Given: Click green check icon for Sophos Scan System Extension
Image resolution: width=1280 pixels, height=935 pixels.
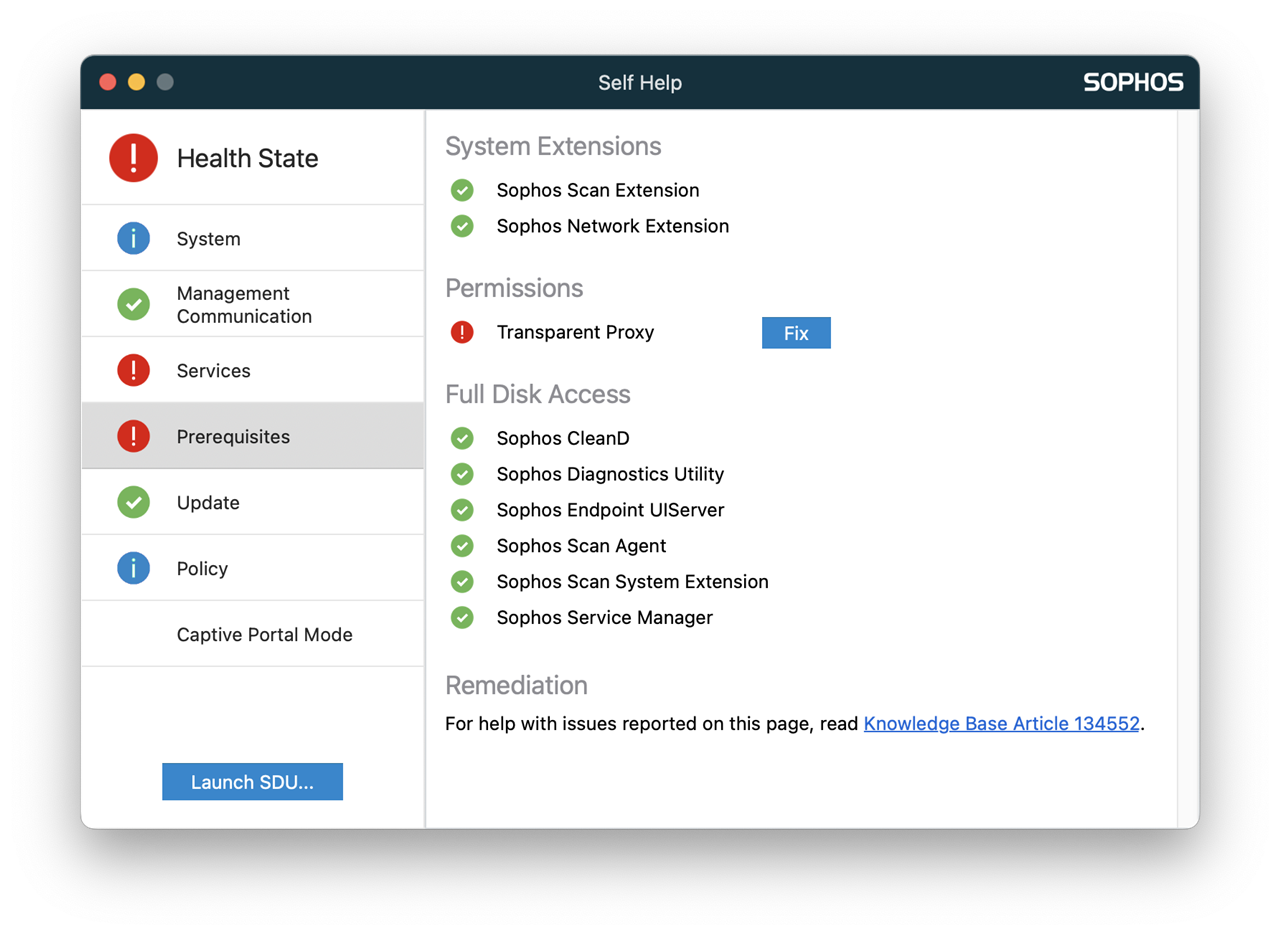Looking at the screenshot, I should pos(462,582).
